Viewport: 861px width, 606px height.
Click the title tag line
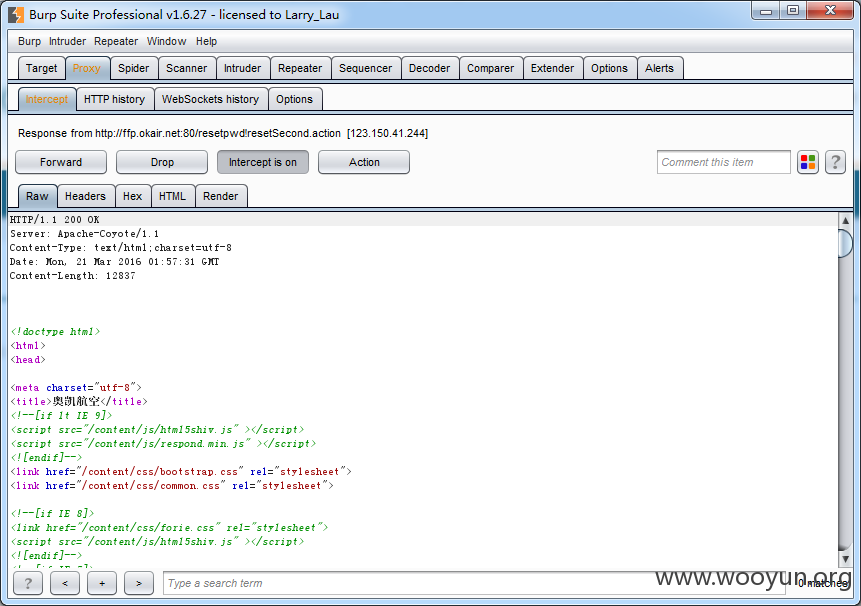pyautogui.click(x=79, y=402)
